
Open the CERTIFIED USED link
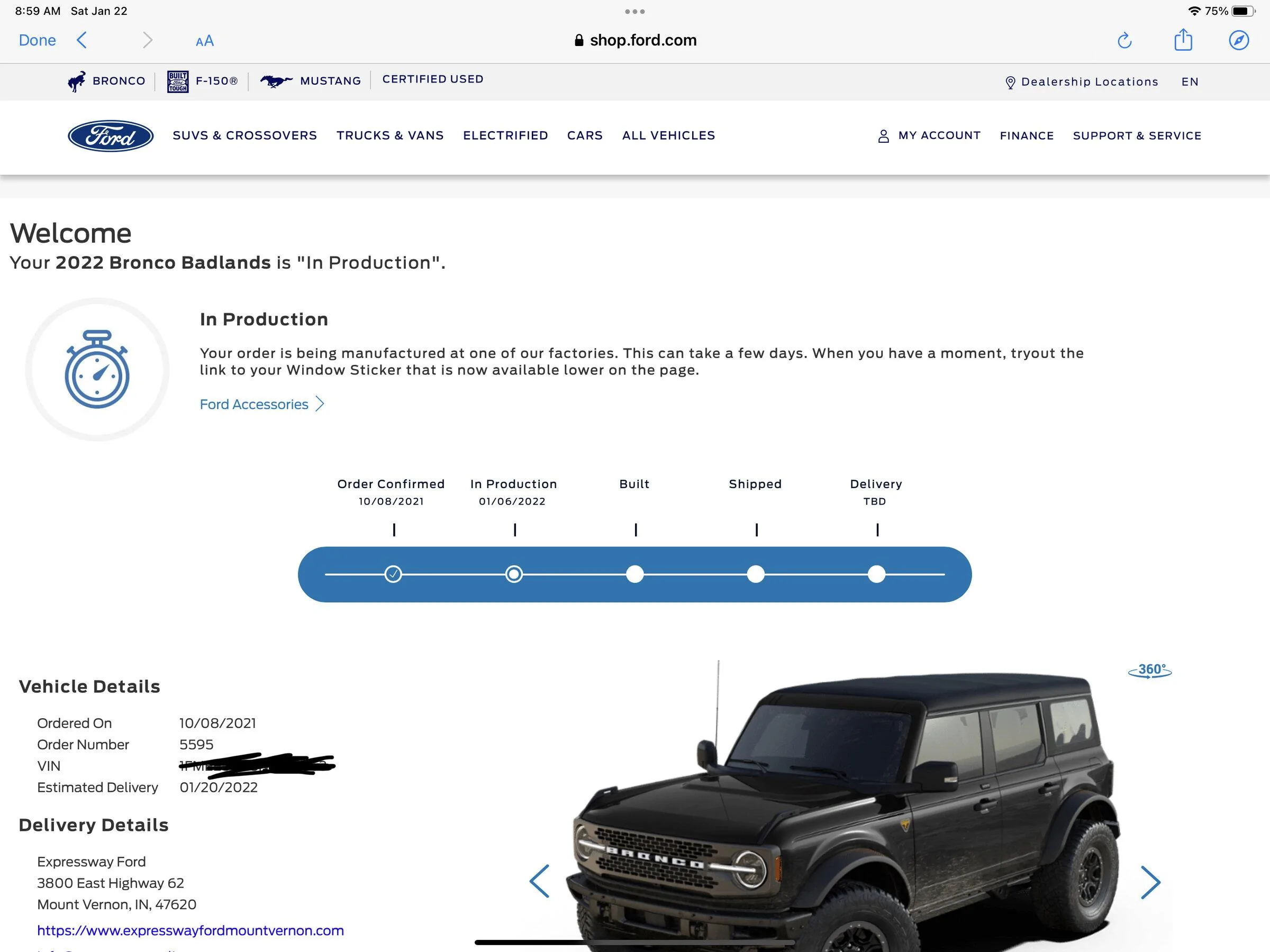tap(433, 79)
